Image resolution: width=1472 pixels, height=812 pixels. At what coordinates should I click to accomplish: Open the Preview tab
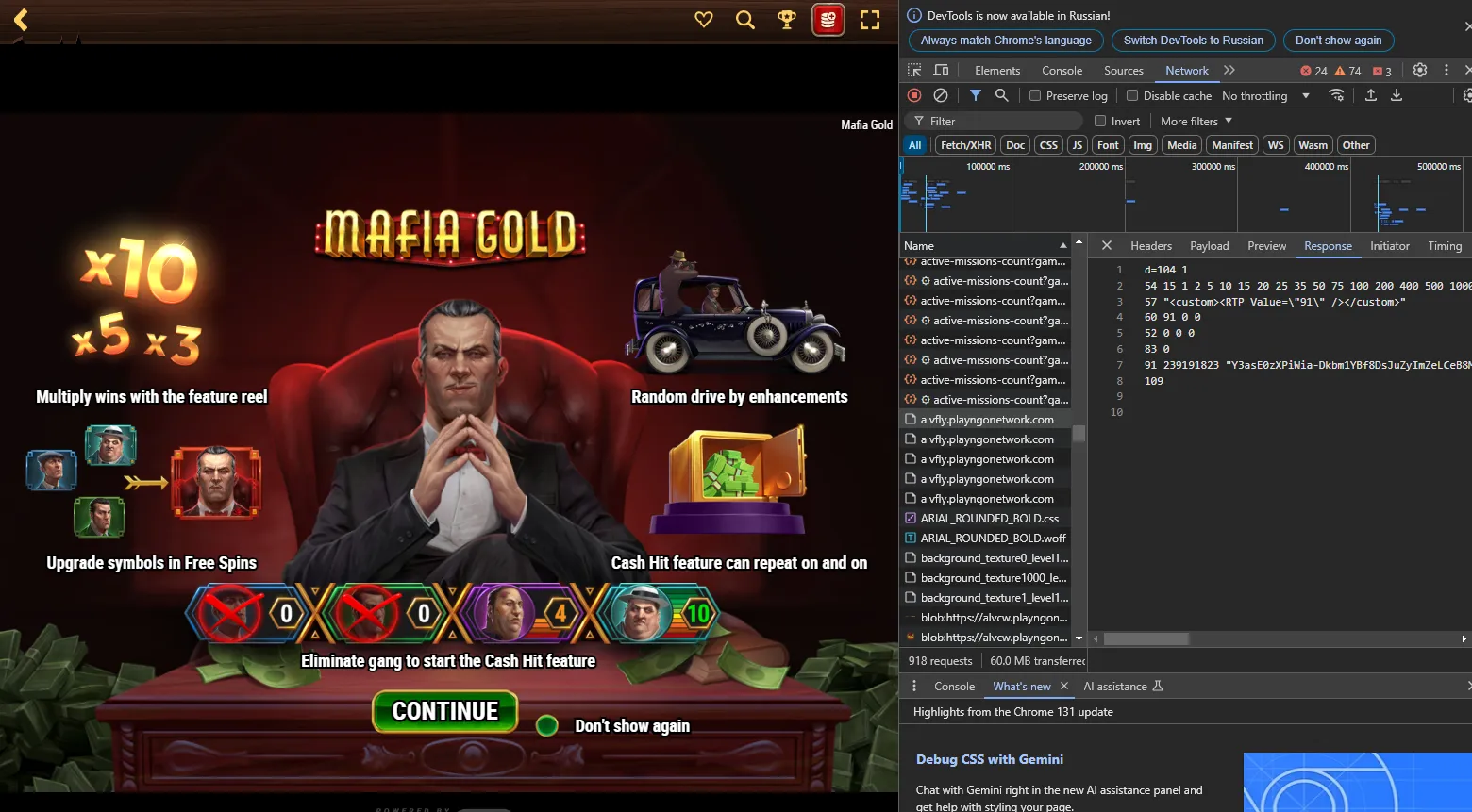(x=1266, y=245)
